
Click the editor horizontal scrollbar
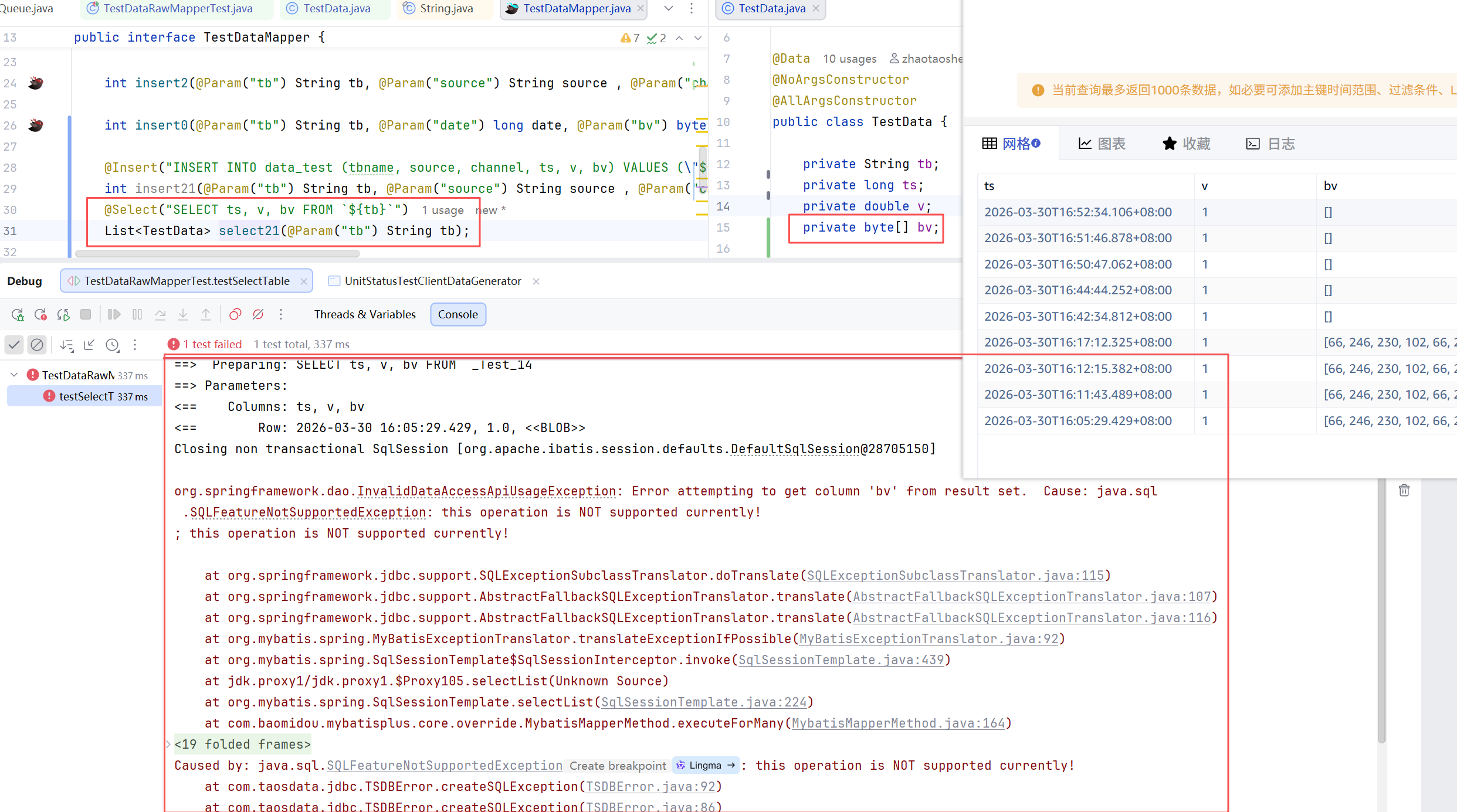[217, 254]
